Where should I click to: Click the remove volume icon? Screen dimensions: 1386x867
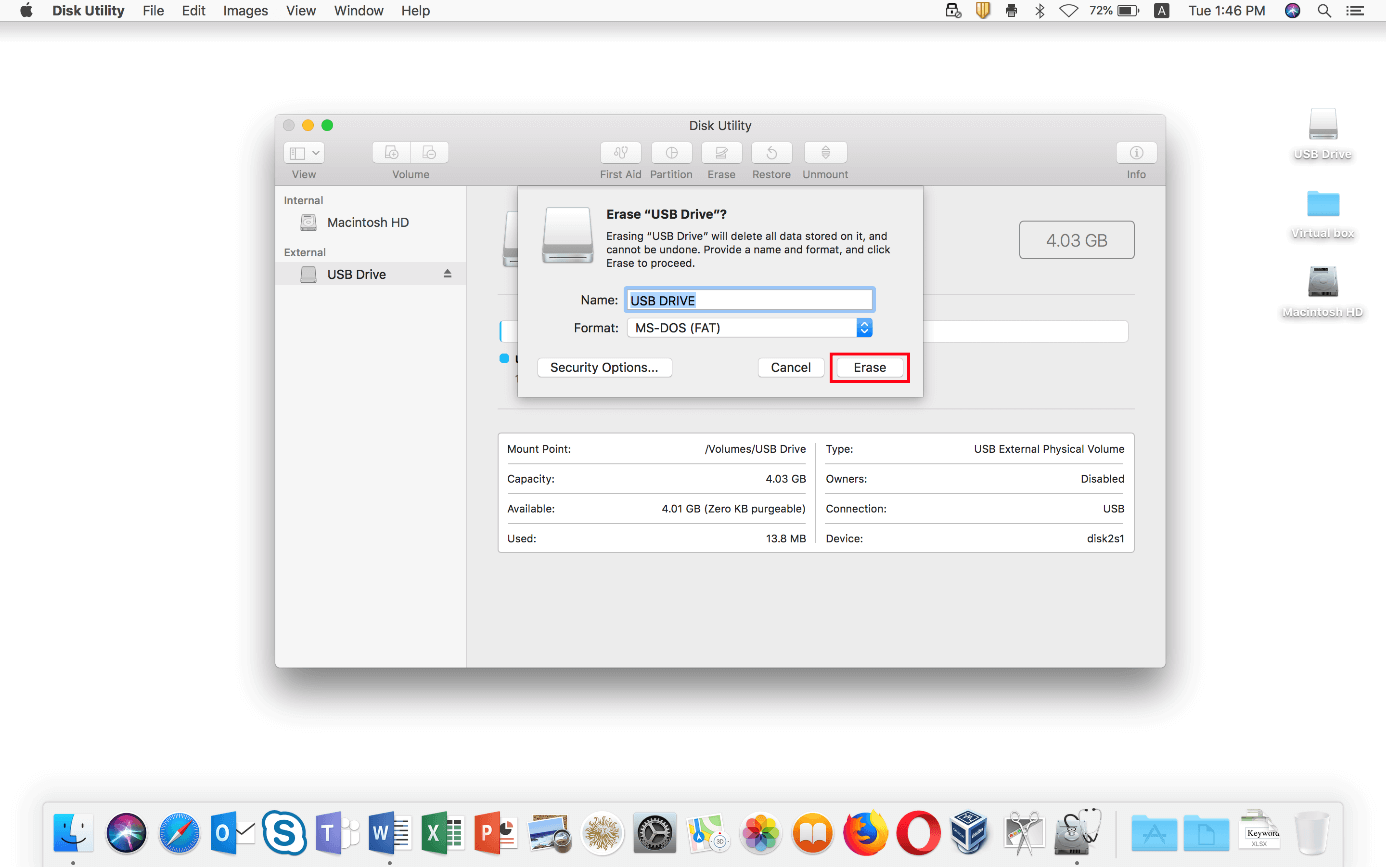pyautogui.click(x=429, y=153)
